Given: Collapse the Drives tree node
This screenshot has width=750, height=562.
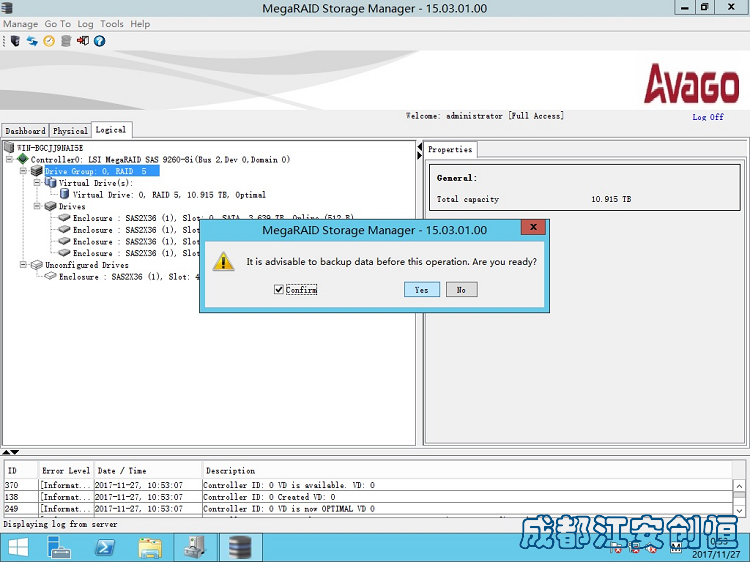Looking at the screenshot, I should [37, 206].
